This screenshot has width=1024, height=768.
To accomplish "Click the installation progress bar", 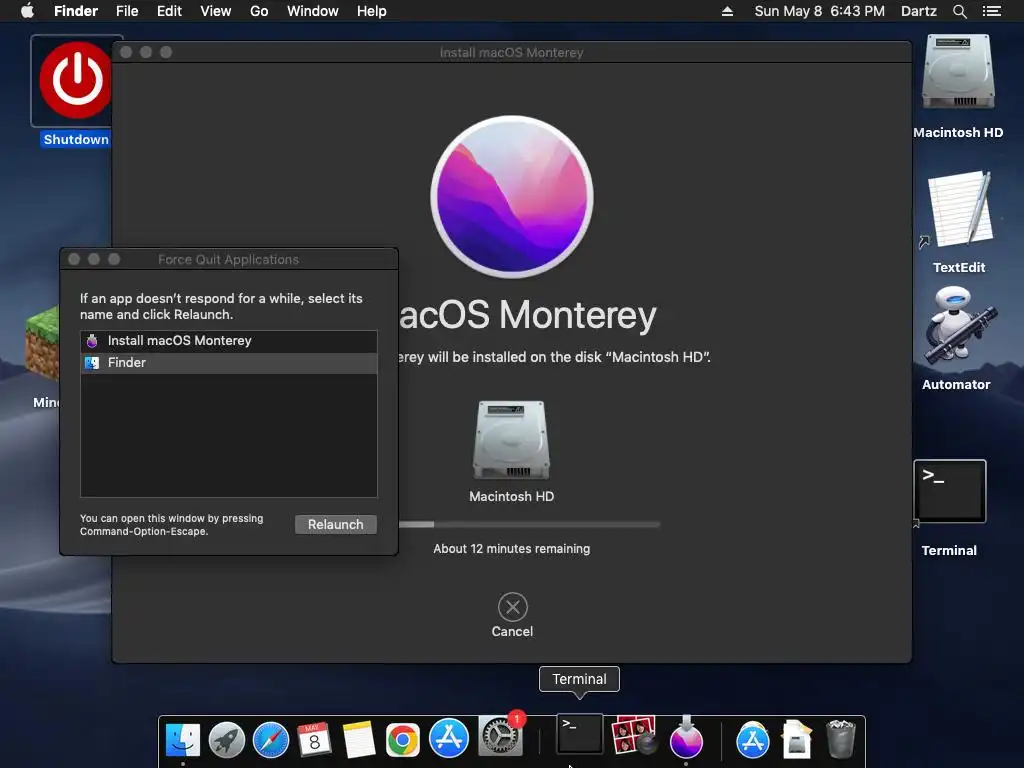I will [x=529, y=524].
